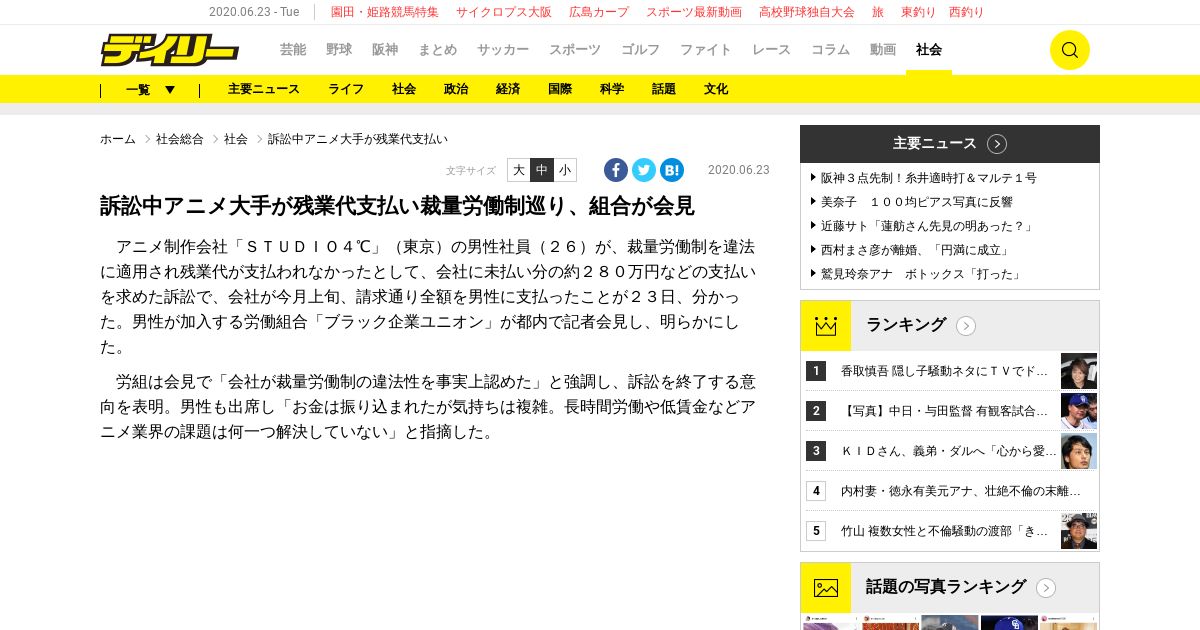Read 西村まさ彦が離婚 headline
The height and width of the screenshot is (630, 1200).
(916, 250)
